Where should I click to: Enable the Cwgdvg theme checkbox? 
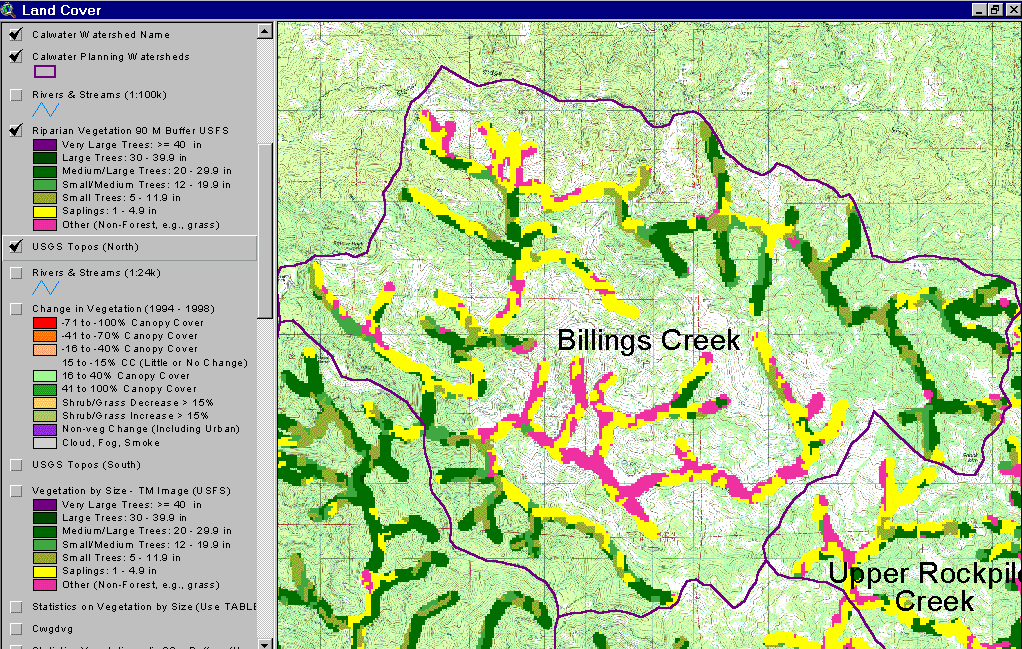pyautogui.click(x=16, y=629)
